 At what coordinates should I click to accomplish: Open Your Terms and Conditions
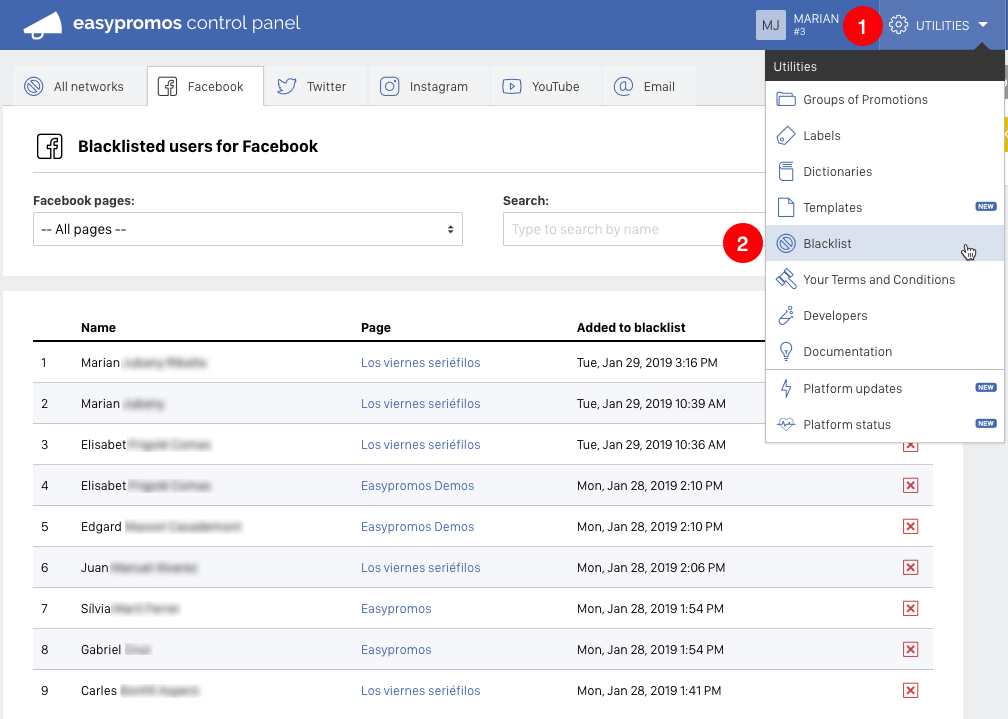click(885, 280)
